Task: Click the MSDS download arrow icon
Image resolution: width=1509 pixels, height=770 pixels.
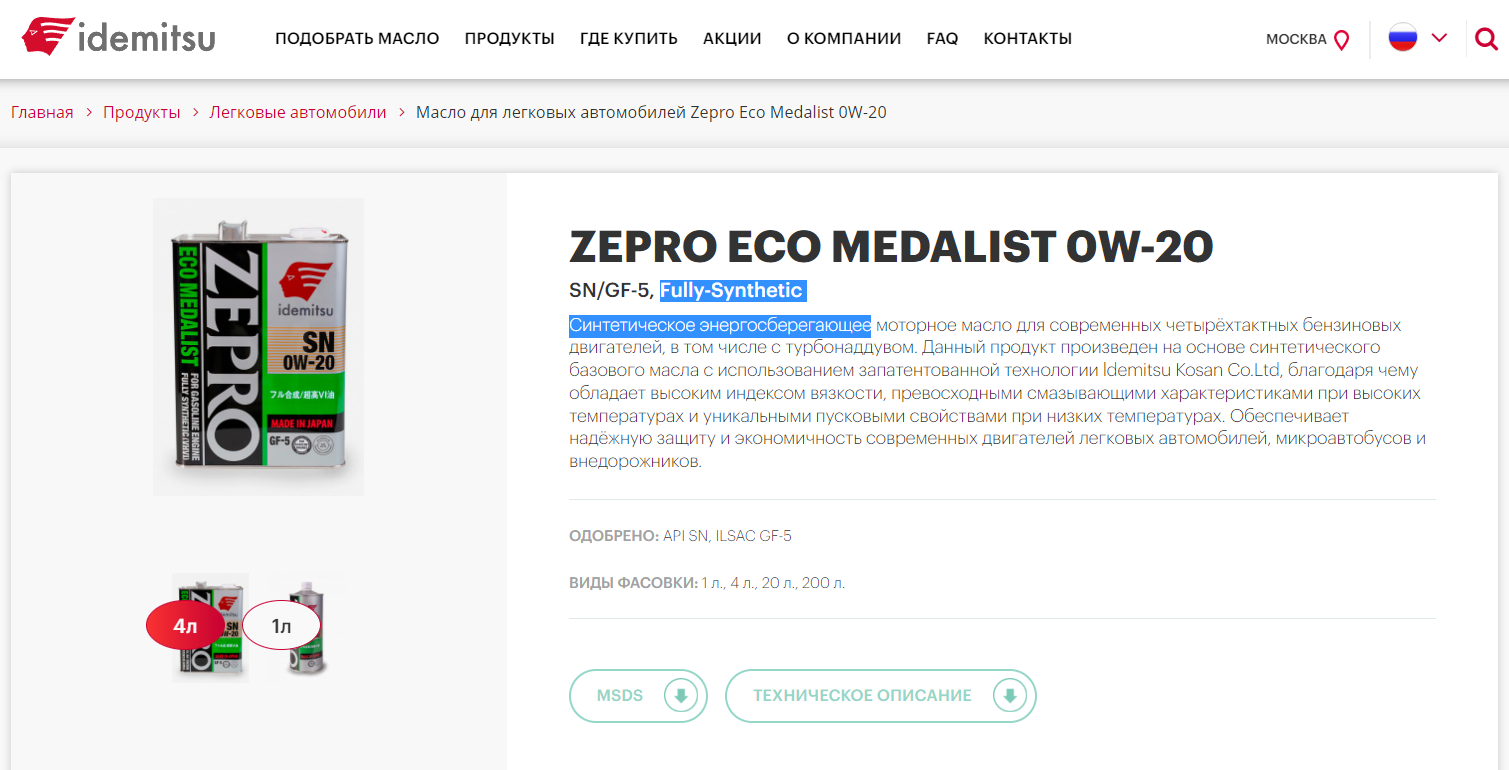Action: click(x=681, y=696)
